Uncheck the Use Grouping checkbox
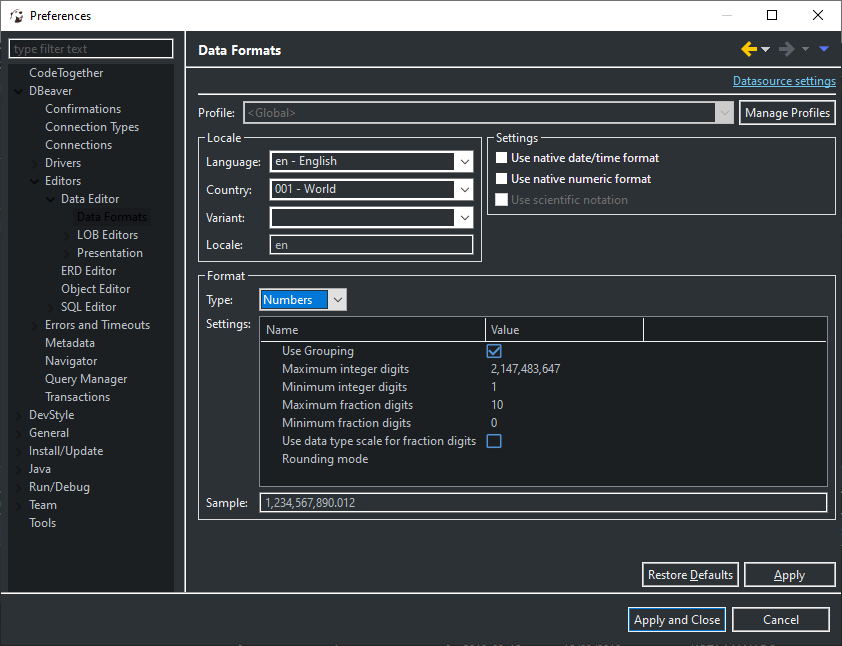Viewport: 842px width, 646px height. click(x=494, y=351)
